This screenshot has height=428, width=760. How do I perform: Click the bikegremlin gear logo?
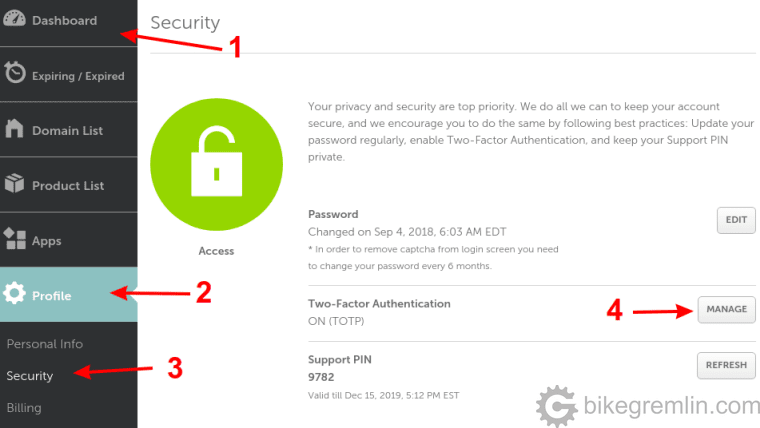point(557,406)
